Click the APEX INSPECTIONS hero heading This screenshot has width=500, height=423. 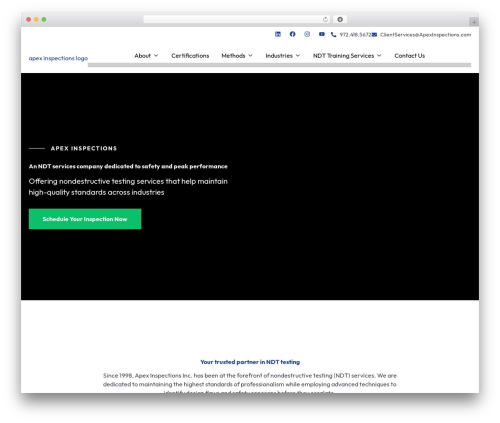84,148
